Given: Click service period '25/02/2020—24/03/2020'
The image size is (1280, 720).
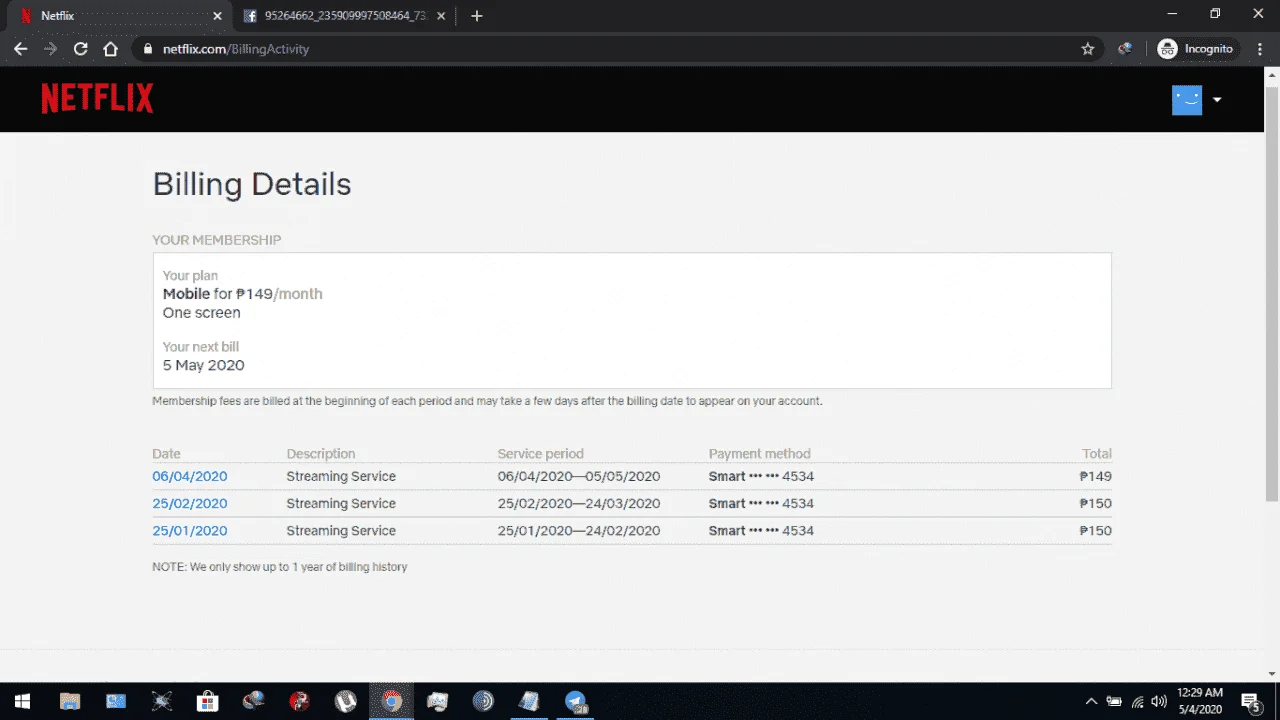Looking at the screenshot, I should coord(579,504).
